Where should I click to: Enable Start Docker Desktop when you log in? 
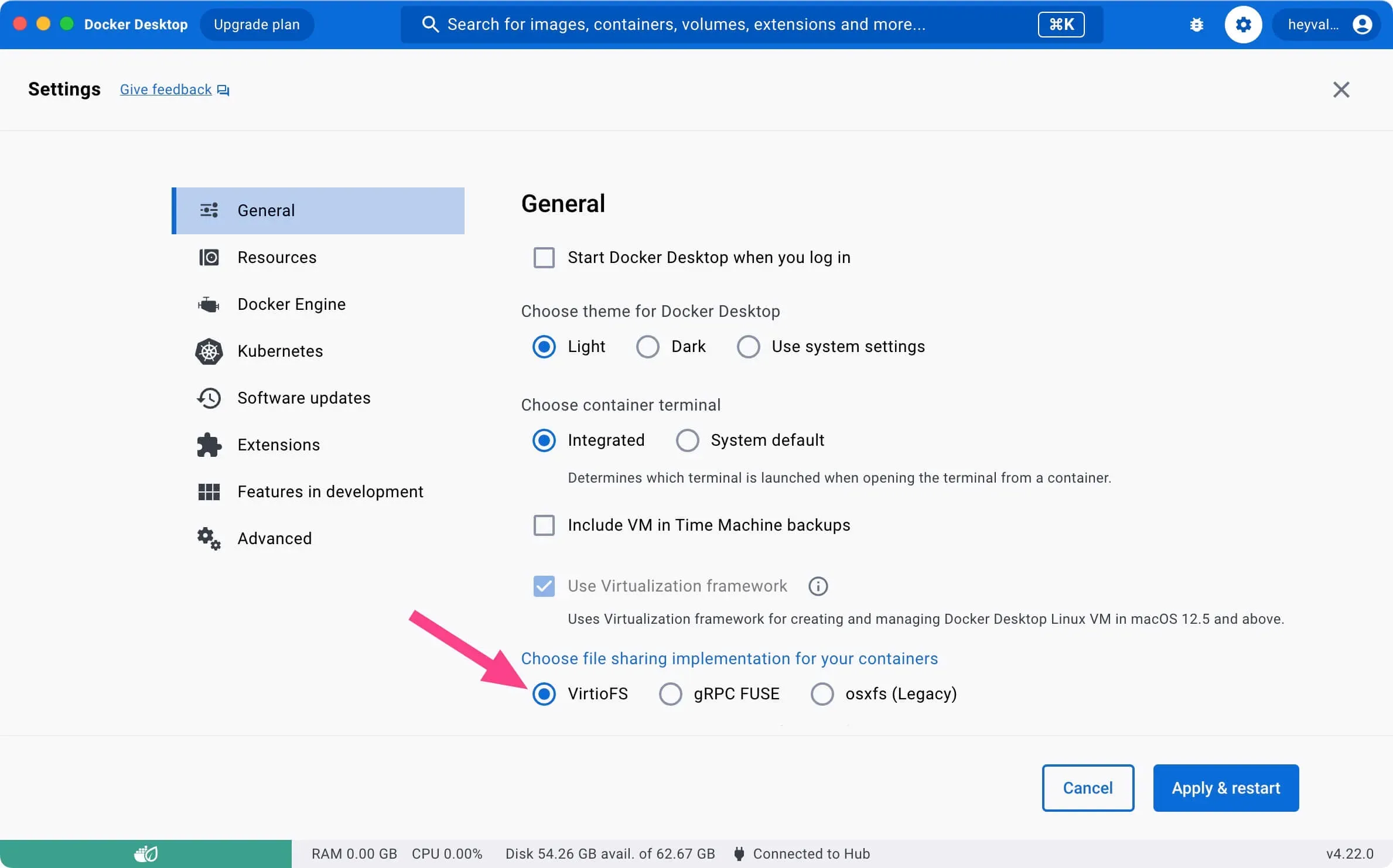[x=544, y=258]
